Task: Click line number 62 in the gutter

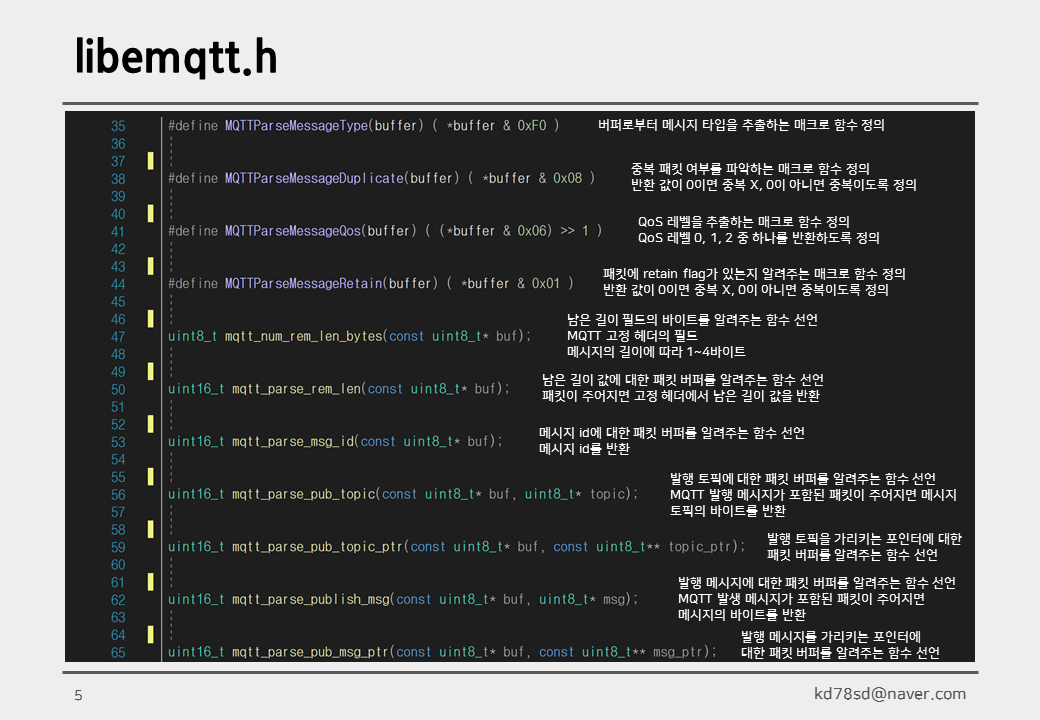Action: (118, 600)
